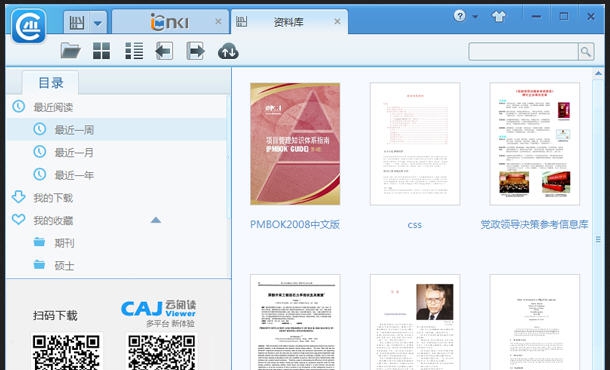Open file with the folder icon
610x370 pixels.
point(70,51)
